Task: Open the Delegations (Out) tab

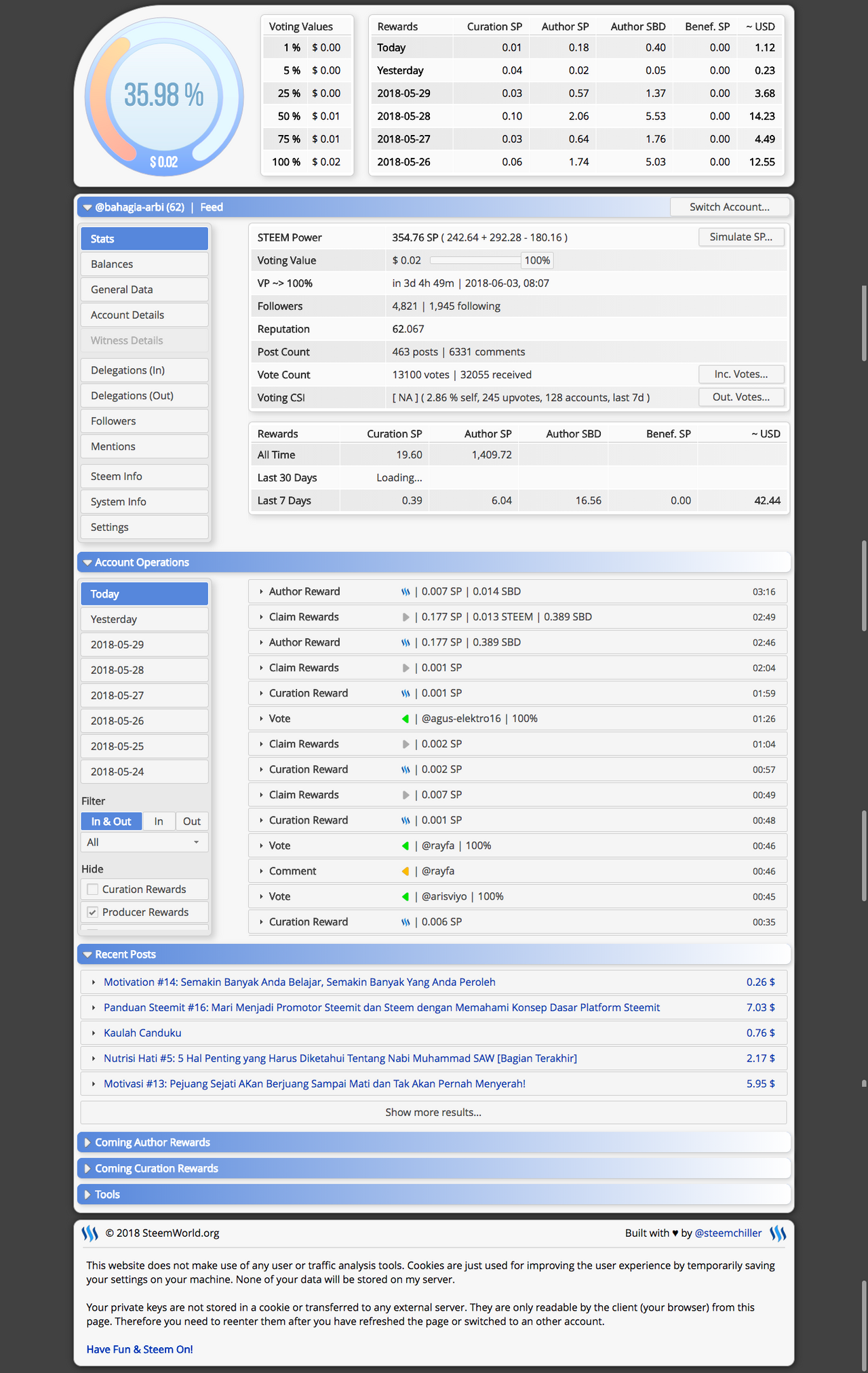Action: 144,396
